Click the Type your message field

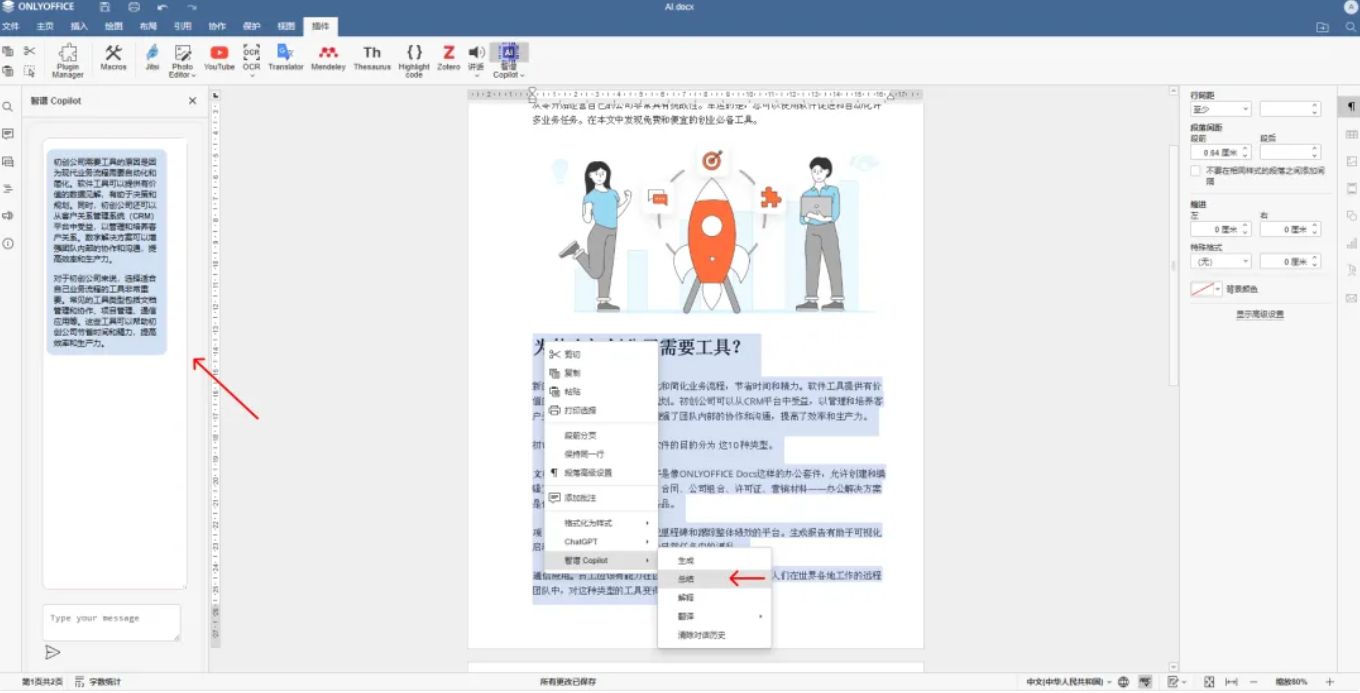pyautogui.click(x=111, y=622)
